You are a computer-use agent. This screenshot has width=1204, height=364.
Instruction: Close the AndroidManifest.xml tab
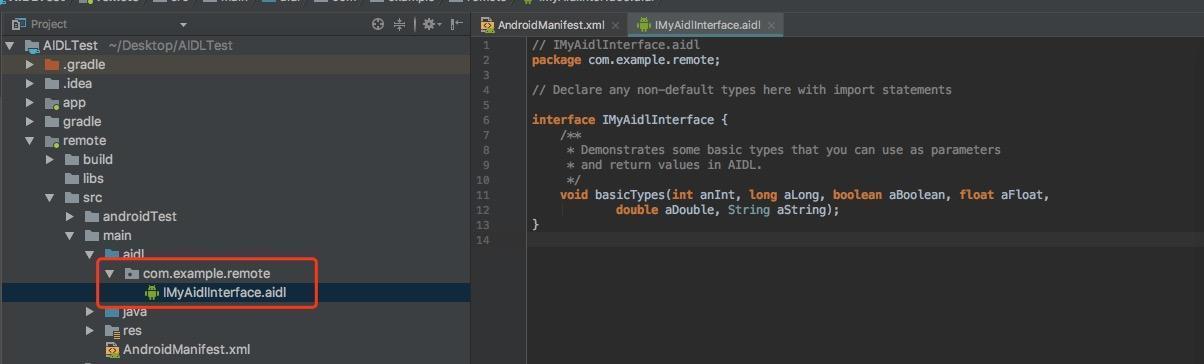[x=615, y=25]
